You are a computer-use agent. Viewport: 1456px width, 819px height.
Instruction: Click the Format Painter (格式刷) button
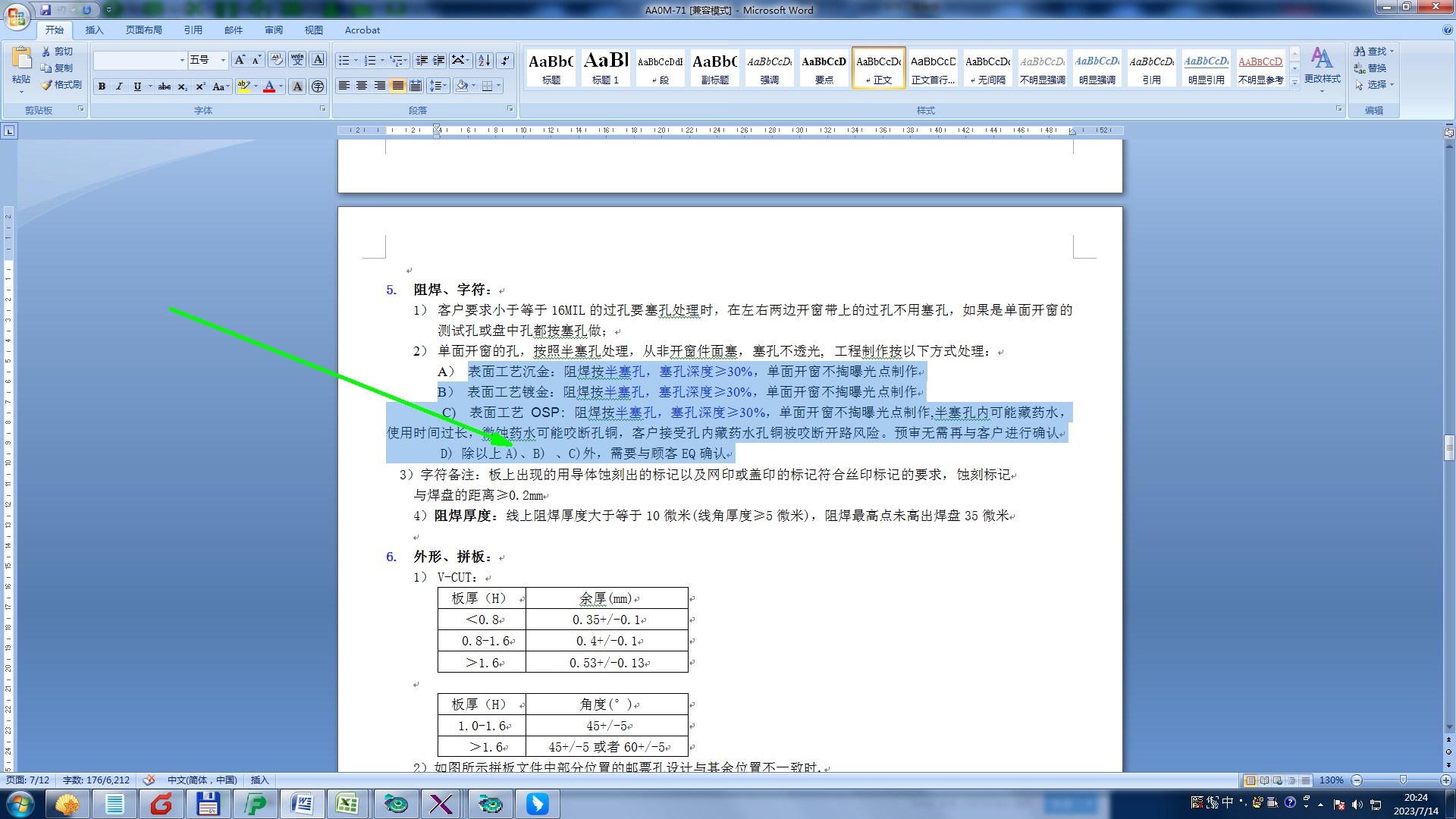point(62,85)
